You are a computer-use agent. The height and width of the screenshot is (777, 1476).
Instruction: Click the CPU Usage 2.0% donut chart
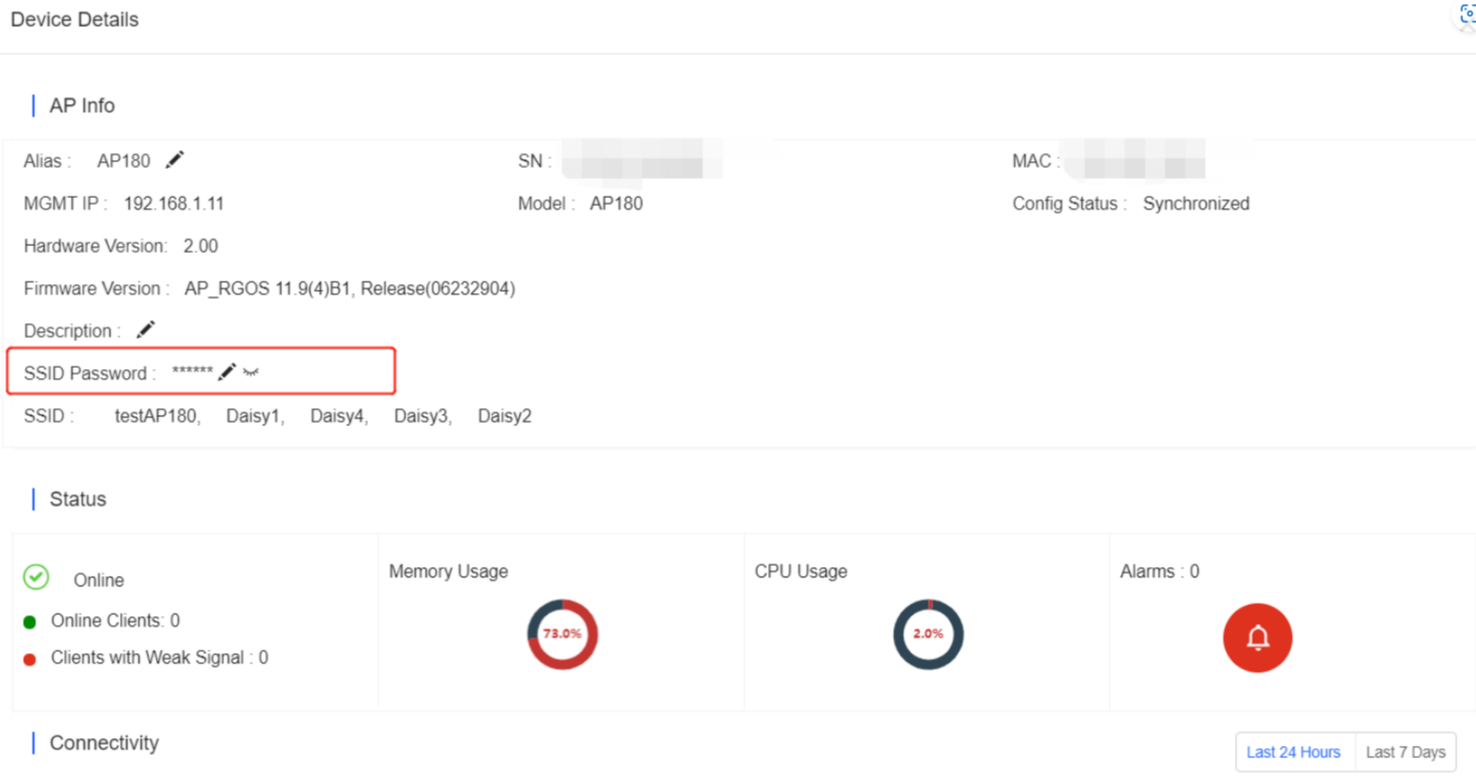pos(928,634)
